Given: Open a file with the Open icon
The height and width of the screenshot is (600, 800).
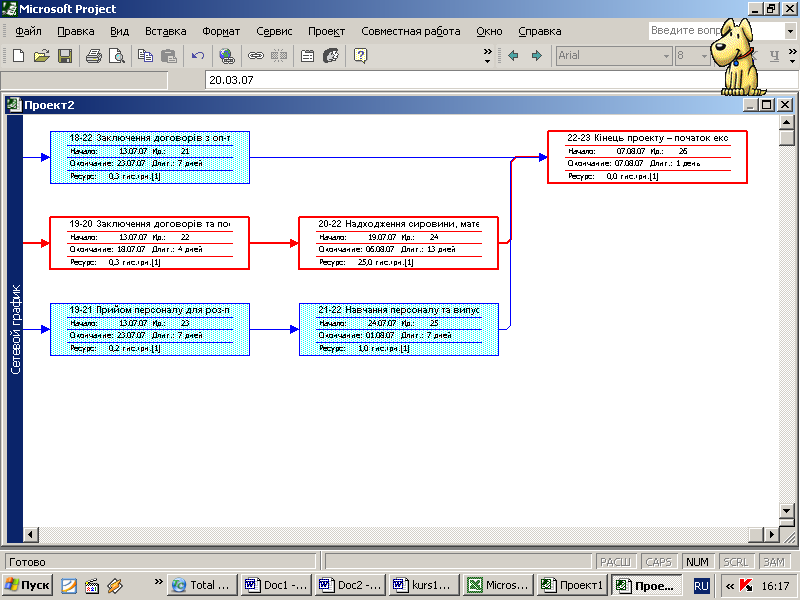Looking at the screenshot, I should click(41, 56).
